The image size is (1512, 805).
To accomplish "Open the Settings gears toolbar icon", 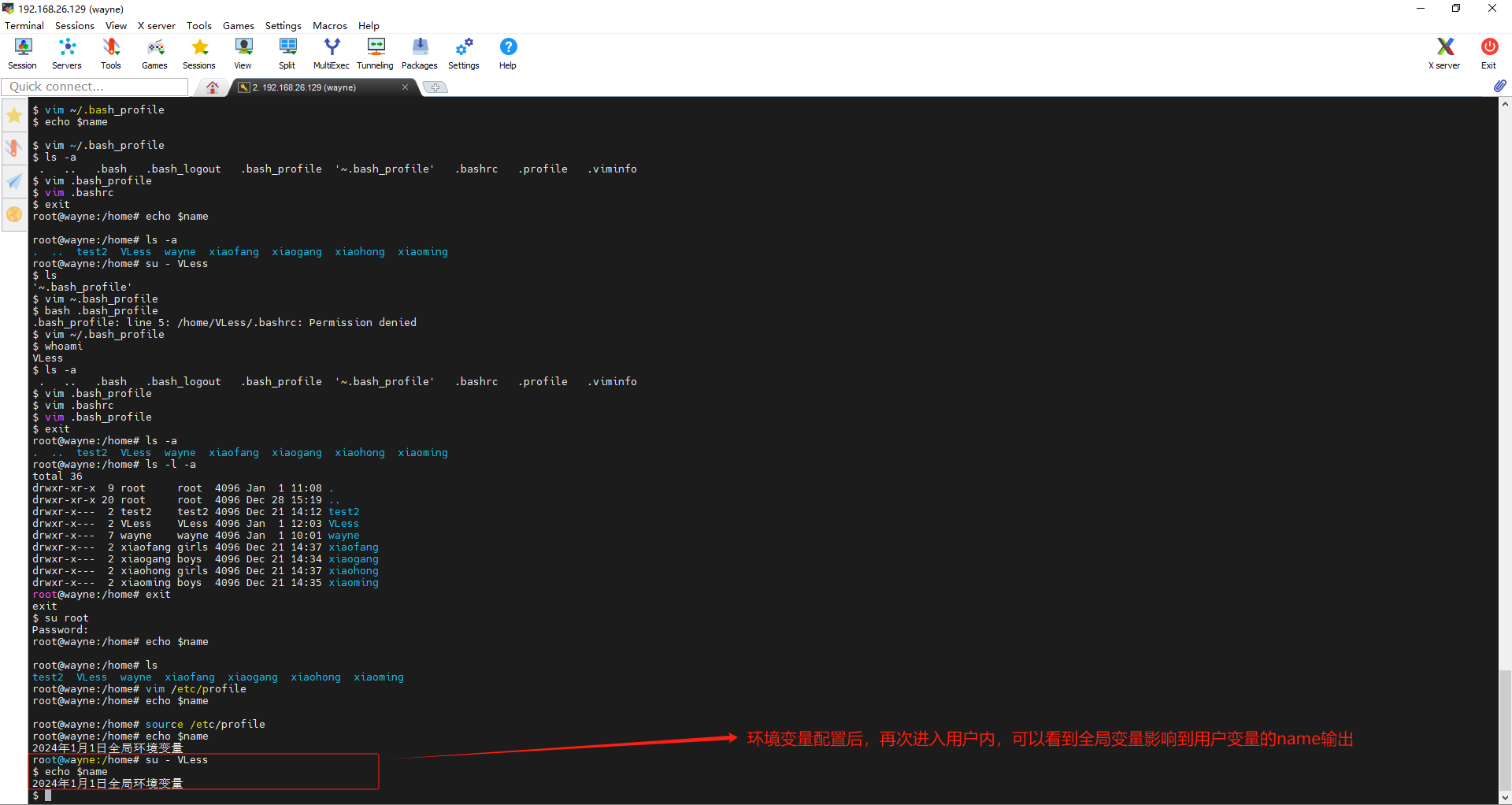I will coord(464,54).
